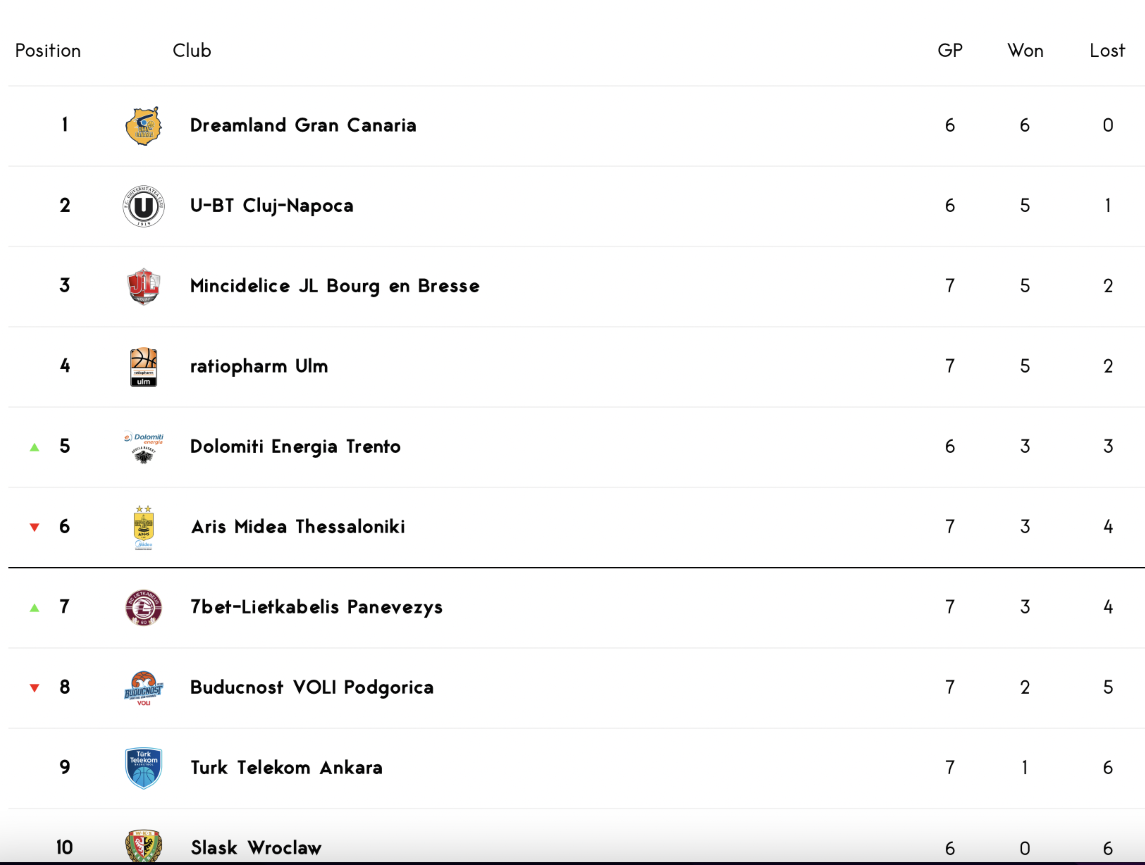Open the Dreamland Gran Canaria team link
This screenshot has width=1145, height=865.
(303, 126)
